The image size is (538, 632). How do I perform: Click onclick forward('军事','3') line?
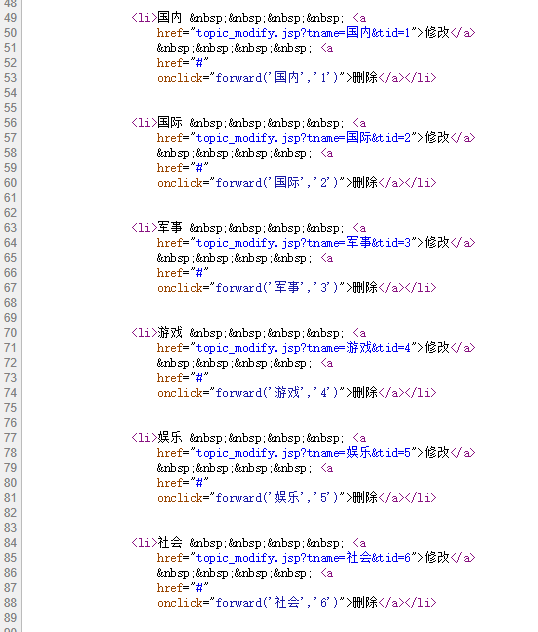click(297, 288)
